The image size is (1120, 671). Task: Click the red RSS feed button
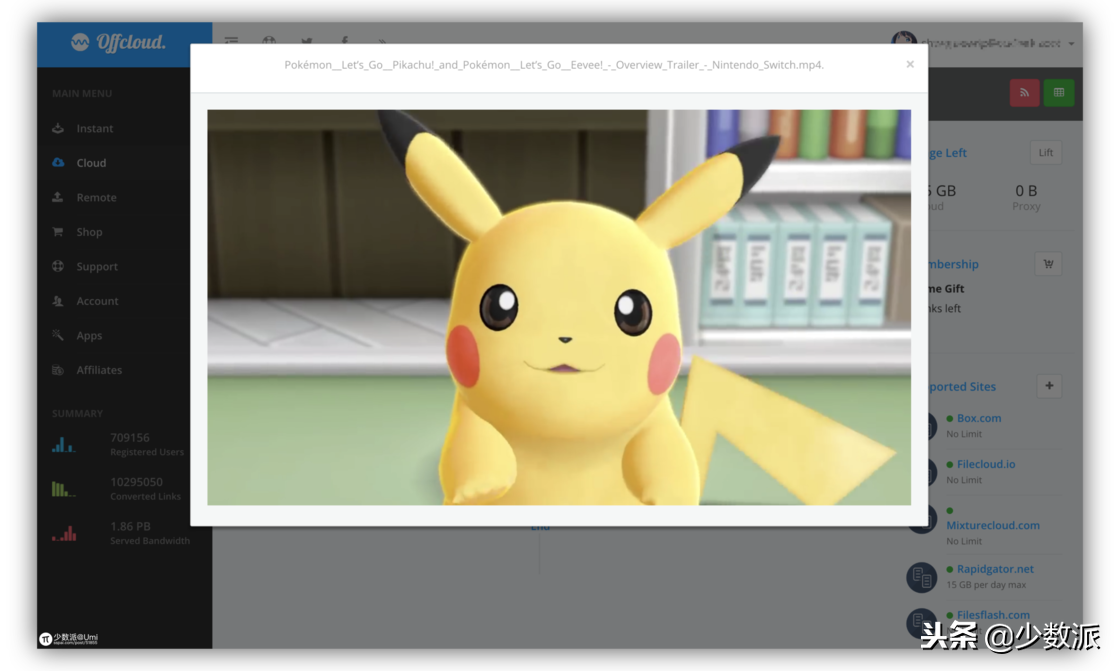1024,93
